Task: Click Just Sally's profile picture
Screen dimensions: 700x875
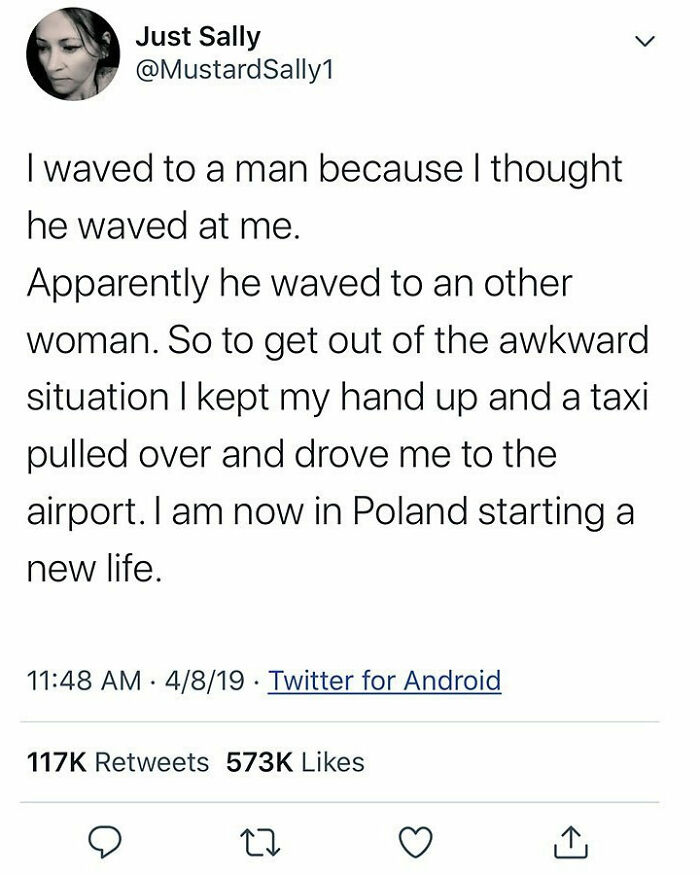Action: [69, 55]
